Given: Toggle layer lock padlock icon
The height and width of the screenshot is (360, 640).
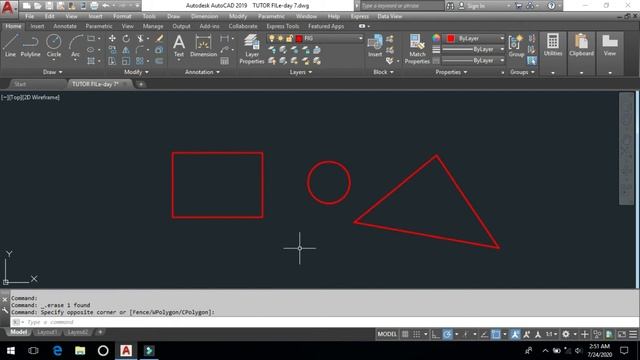Looking at the screenshot, I should [289, 38].
